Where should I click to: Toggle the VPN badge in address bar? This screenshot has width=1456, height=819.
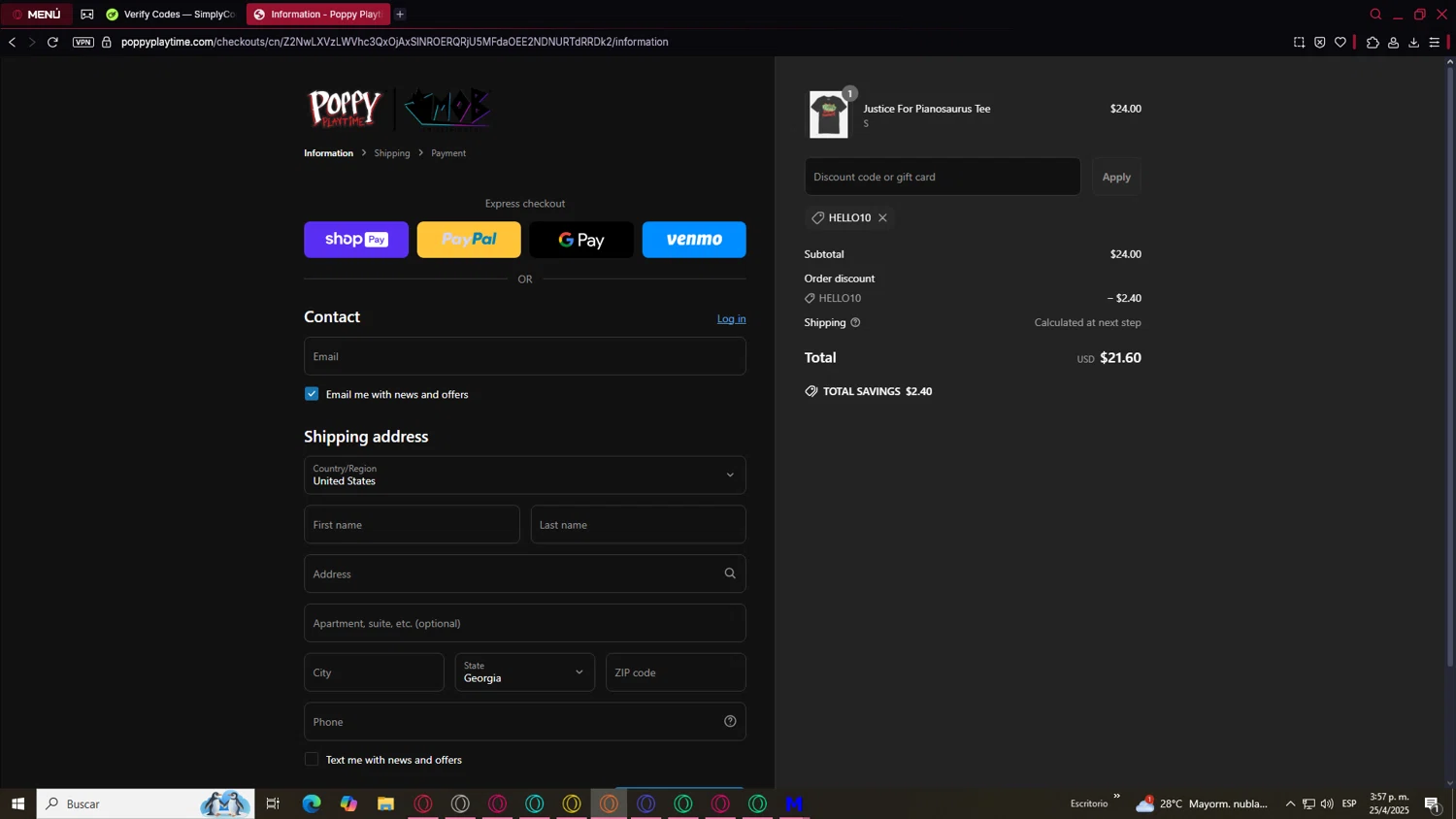point(83,43)
